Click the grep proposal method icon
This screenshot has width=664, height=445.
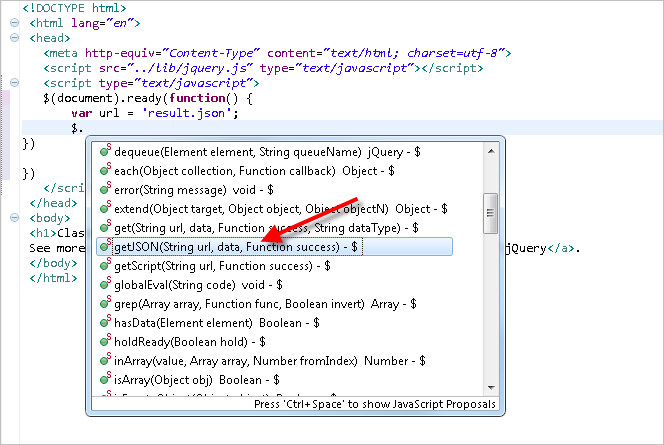coord(105,304)
